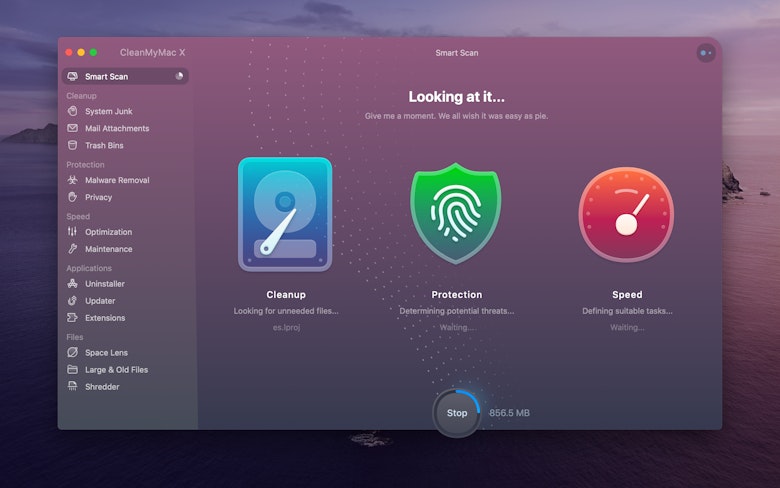780x488 pixels.
Task: Select the Mail Attachments envelope icon
Action: [73, 128]
